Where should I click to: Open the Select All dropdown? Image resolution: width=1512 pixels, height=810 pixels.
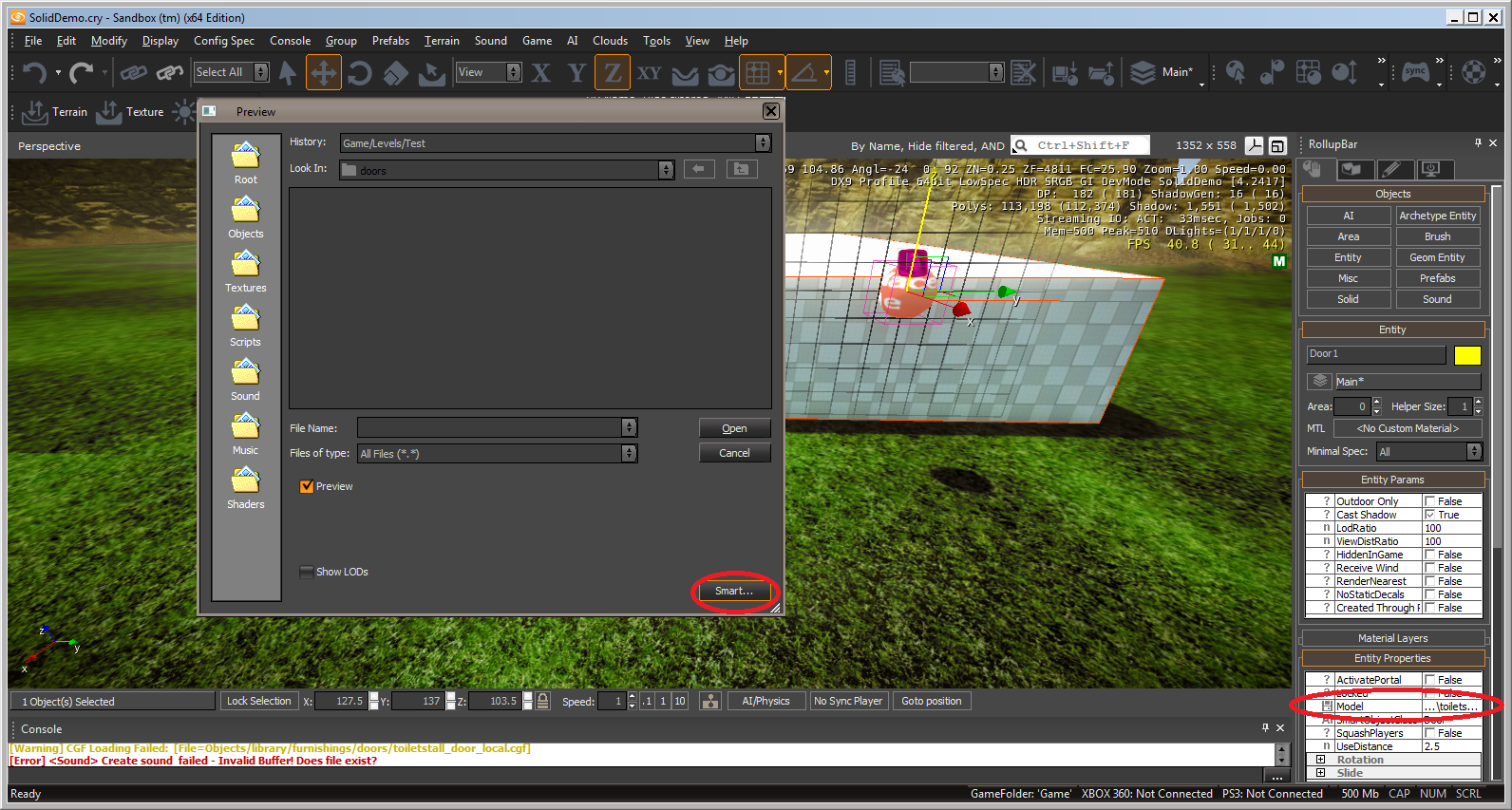click(261, 72)
